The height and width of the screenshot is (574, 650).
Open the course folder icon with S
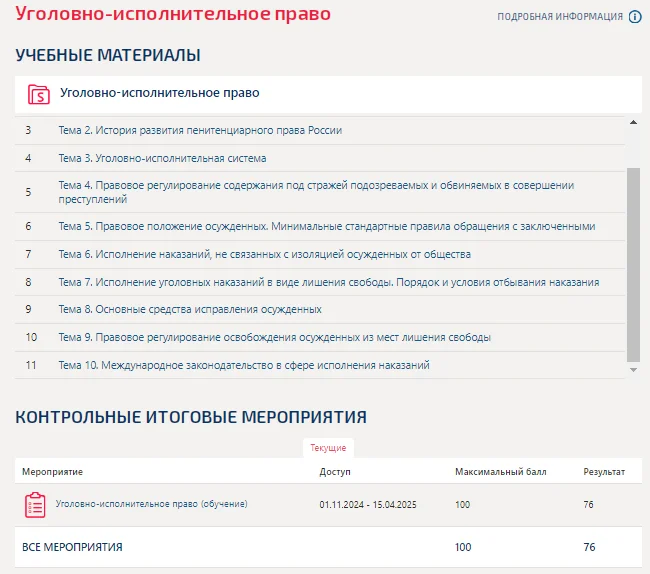click(x=39, y=94)
